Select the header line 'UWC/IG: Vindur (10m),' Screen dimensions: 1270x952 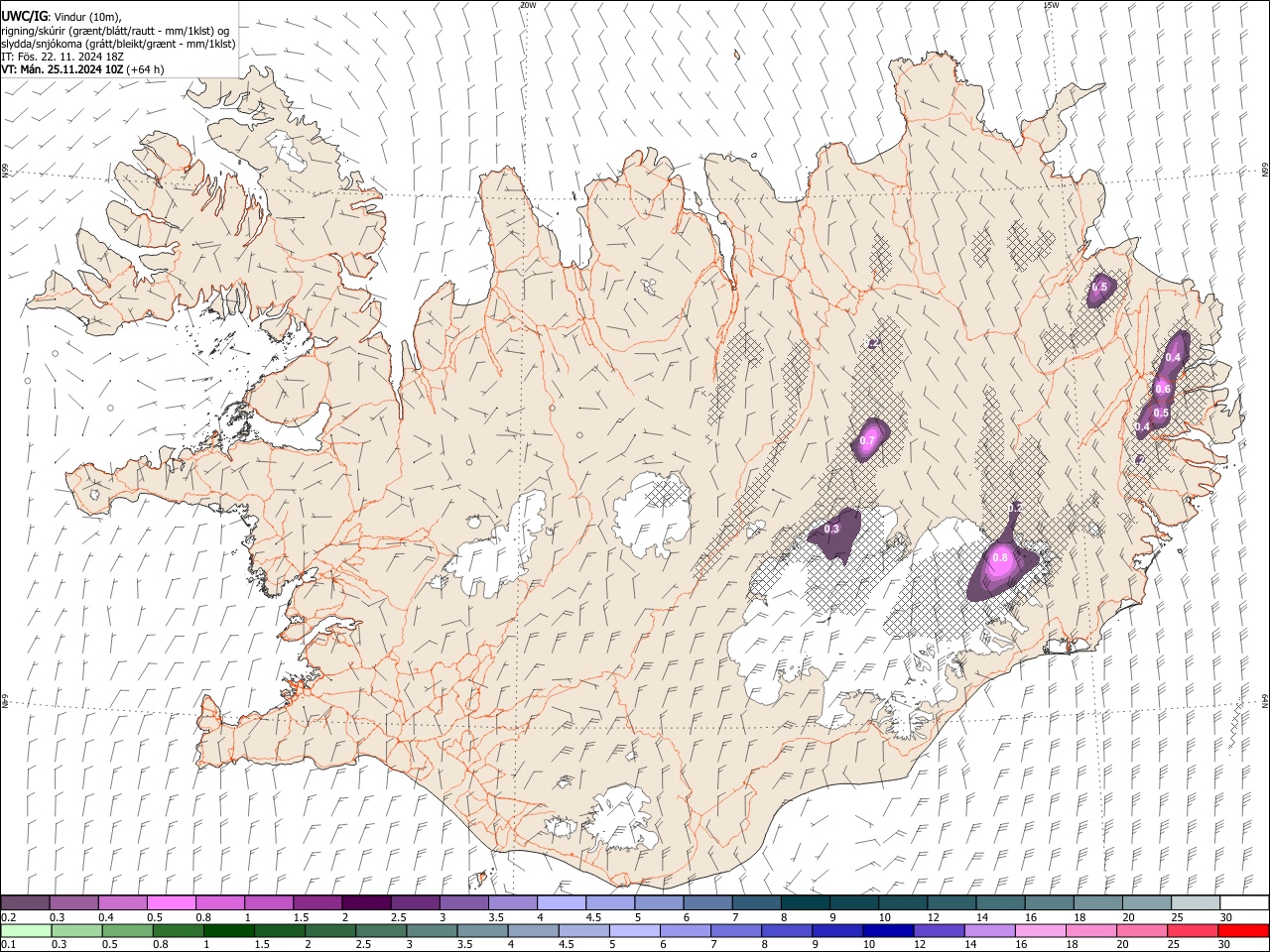click(62, 18)
